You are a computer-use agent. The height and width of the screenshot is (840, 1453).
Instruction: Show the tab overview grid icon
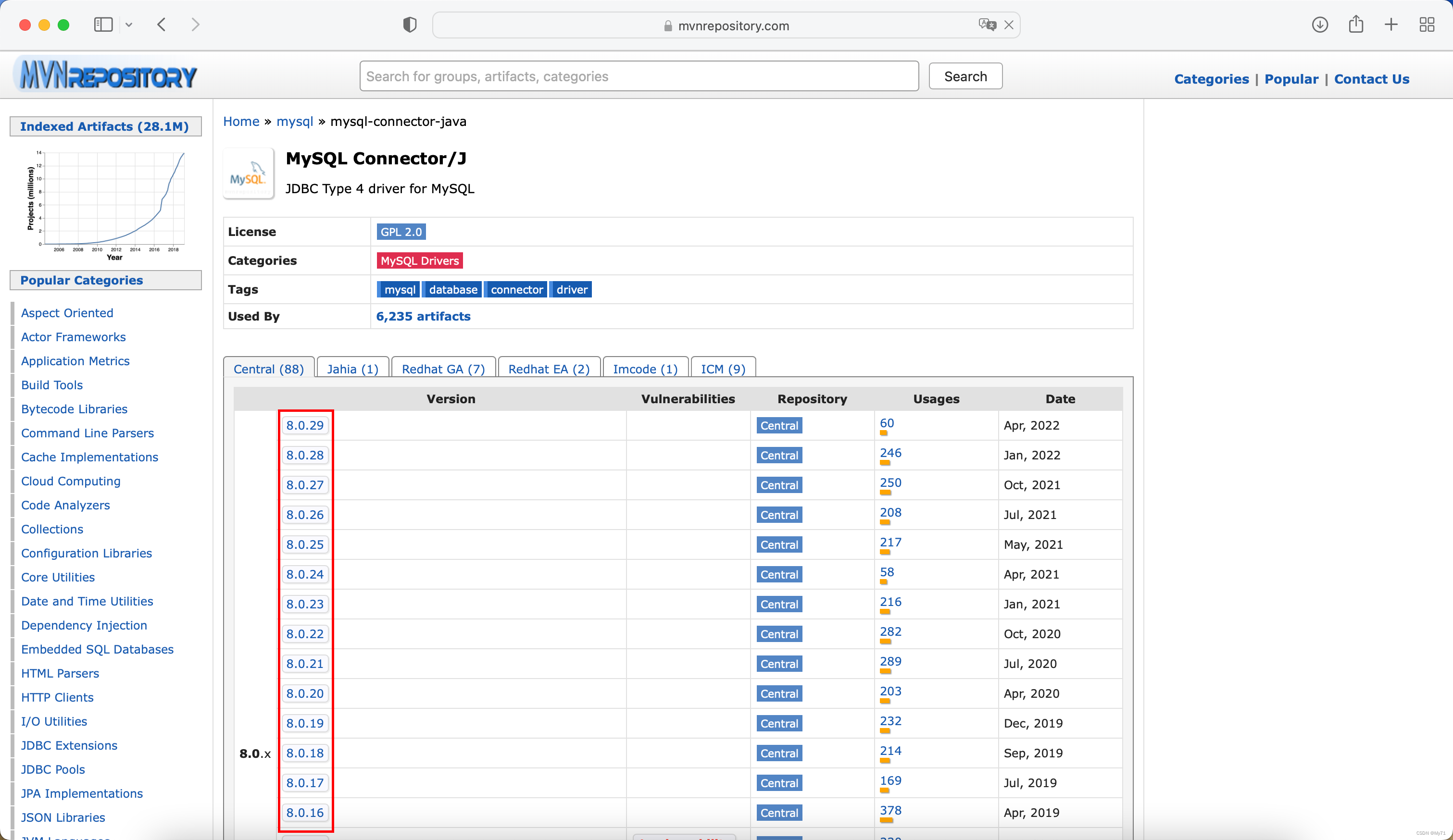[x=1427, y=25]
